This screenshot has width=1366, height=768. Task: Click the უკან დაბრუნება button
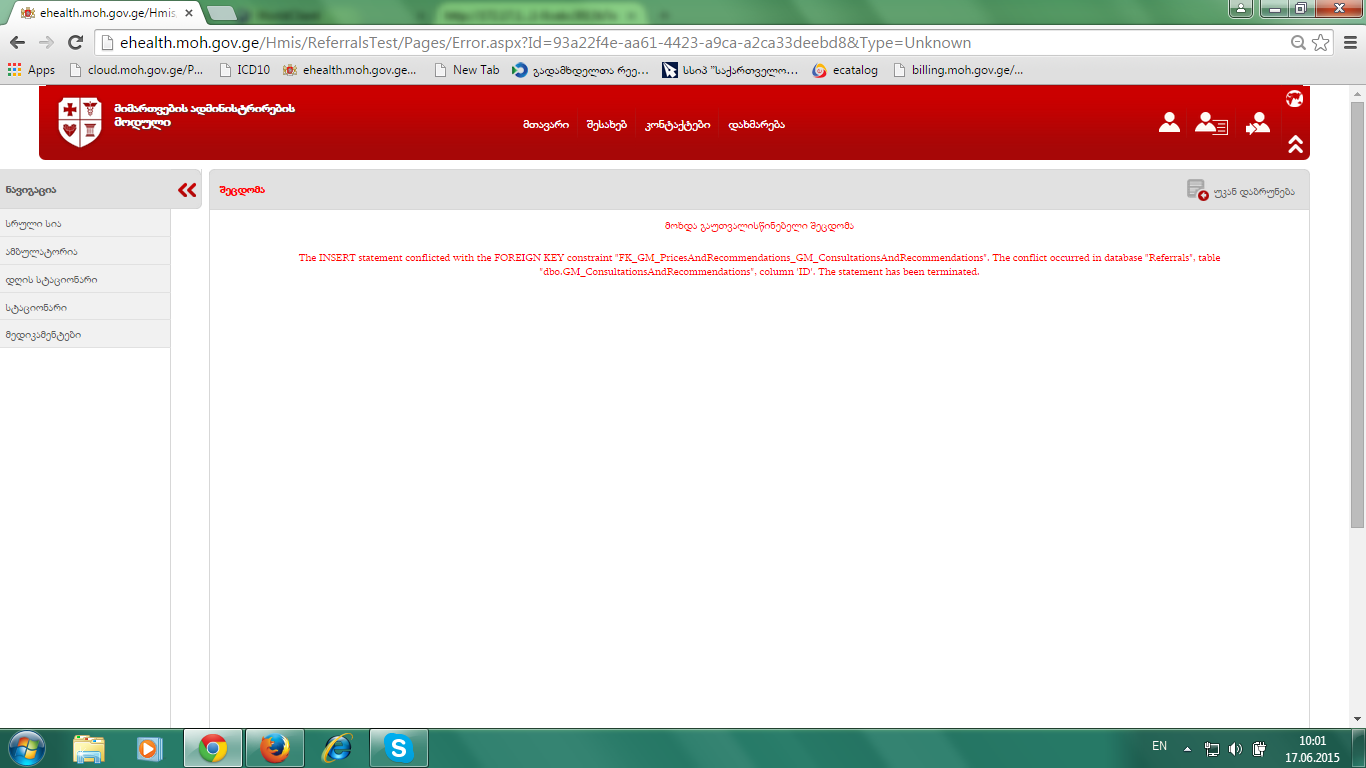(1241, 190)
